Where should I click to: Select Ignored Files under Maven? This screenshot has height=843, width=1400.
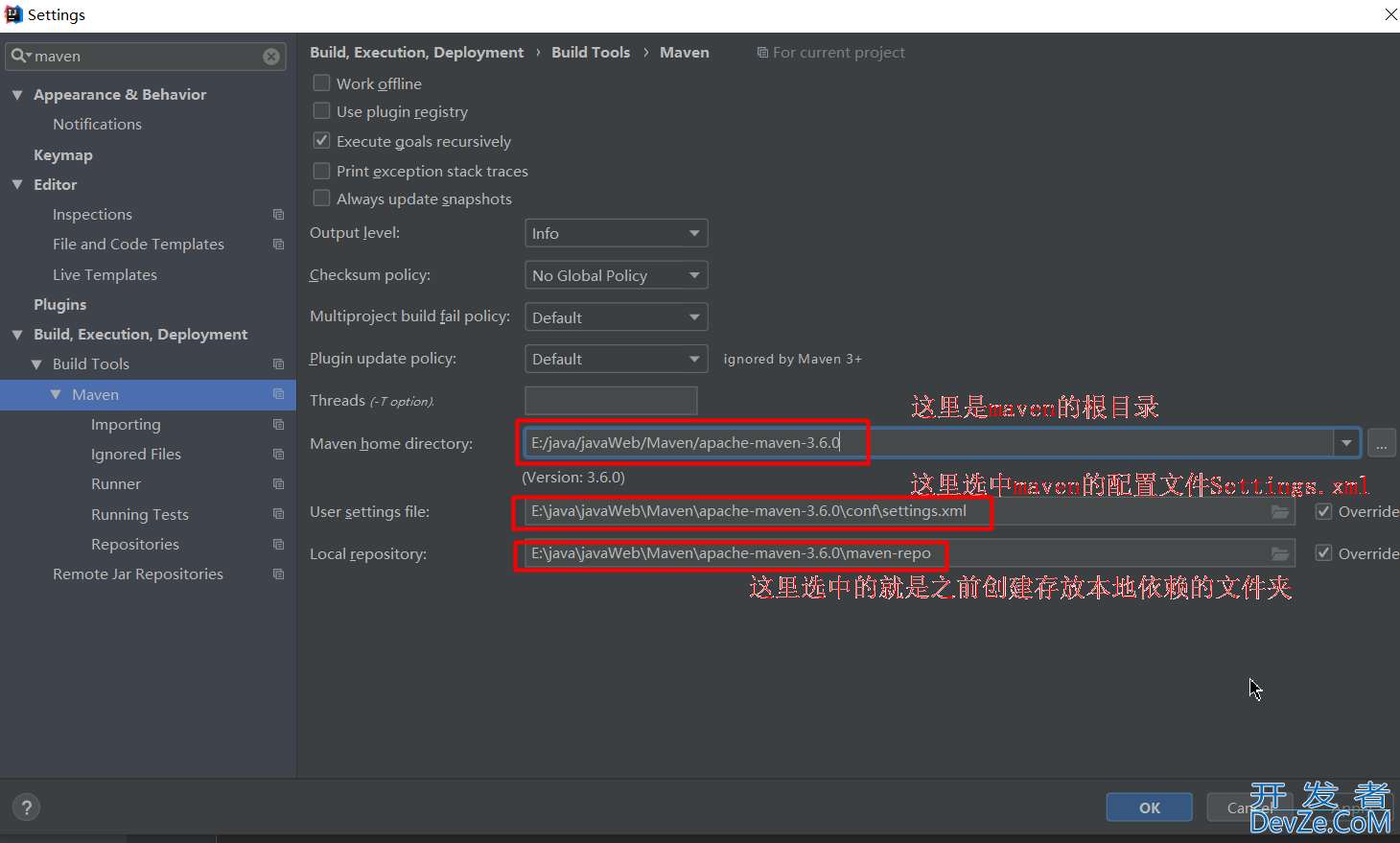pyautogui.click(x=136, y=454)
